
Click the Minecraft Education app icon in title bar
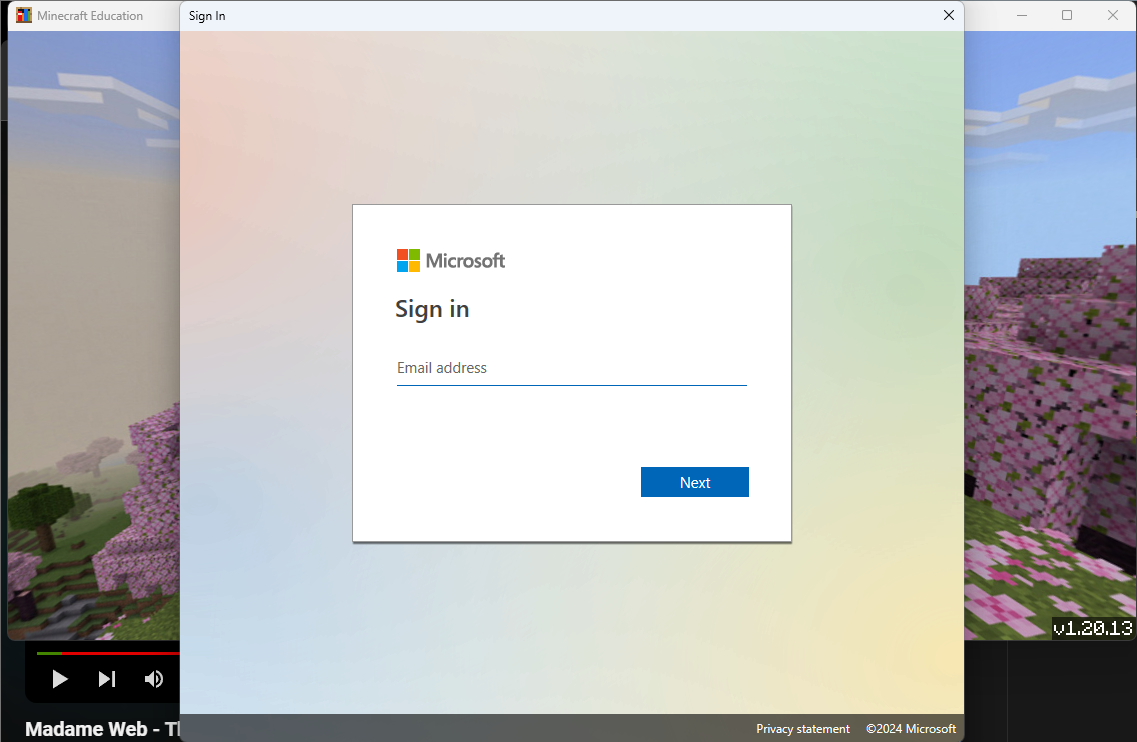pos(24,15)
